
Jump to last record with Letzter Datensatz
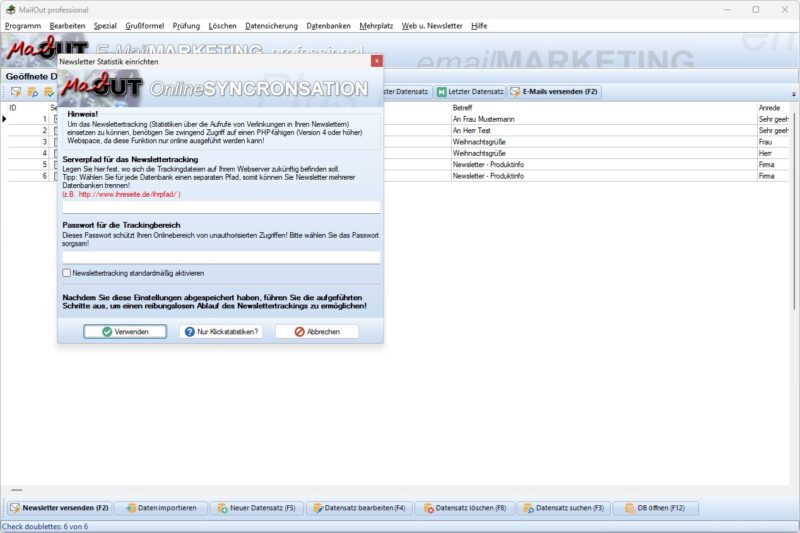click(470, 92)
